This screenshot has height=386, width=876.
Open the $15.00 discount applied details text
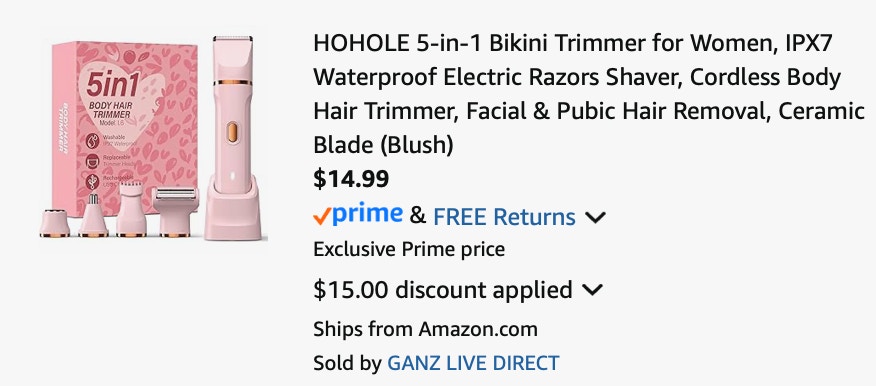tap(443, 290)
